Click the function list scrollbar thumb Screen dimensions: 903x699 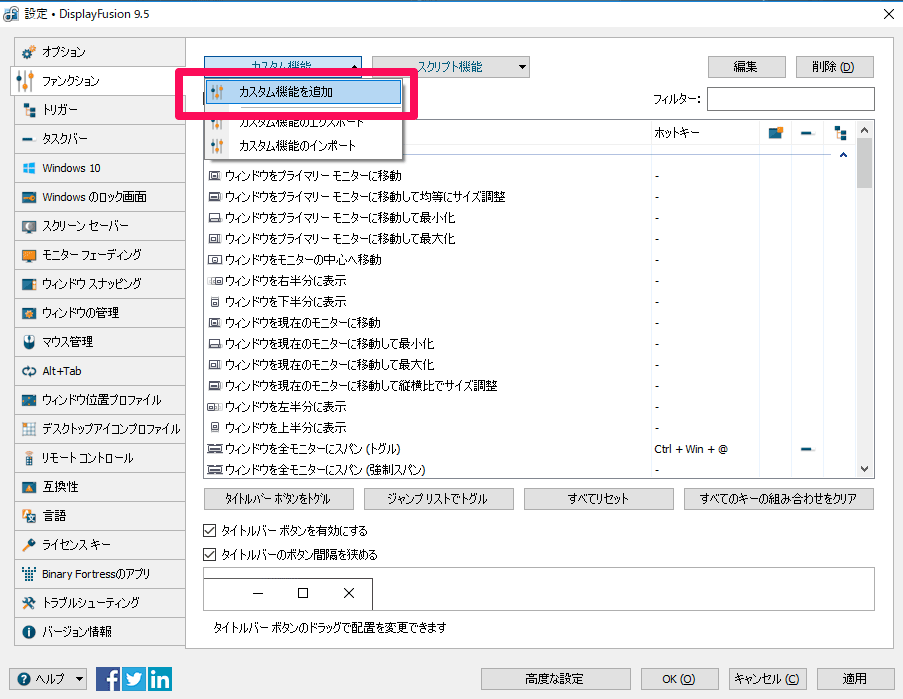click(x=864, y=164)
